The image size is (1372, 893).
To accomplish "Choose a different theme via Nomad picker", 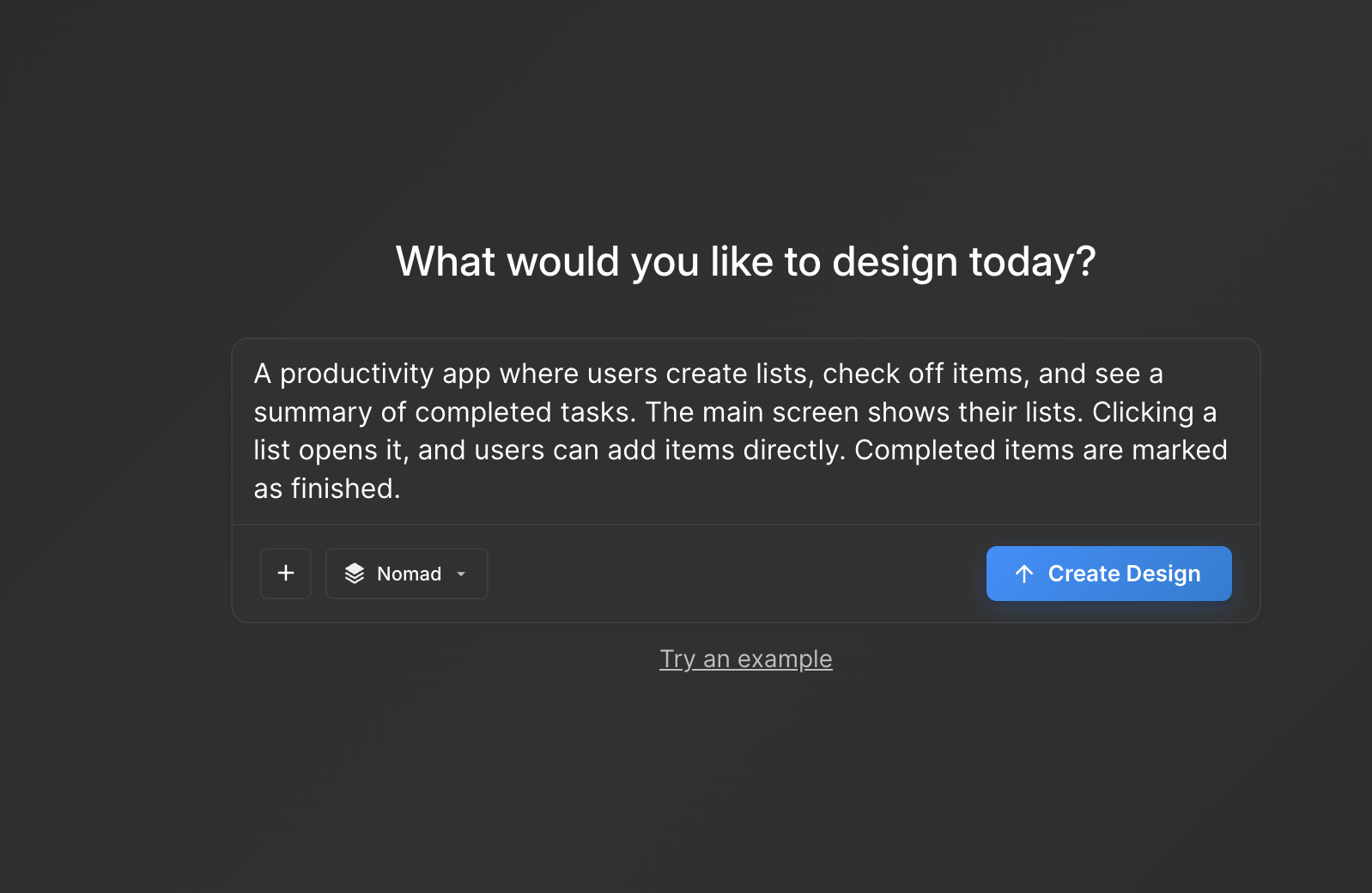I will tap(406, 574).
